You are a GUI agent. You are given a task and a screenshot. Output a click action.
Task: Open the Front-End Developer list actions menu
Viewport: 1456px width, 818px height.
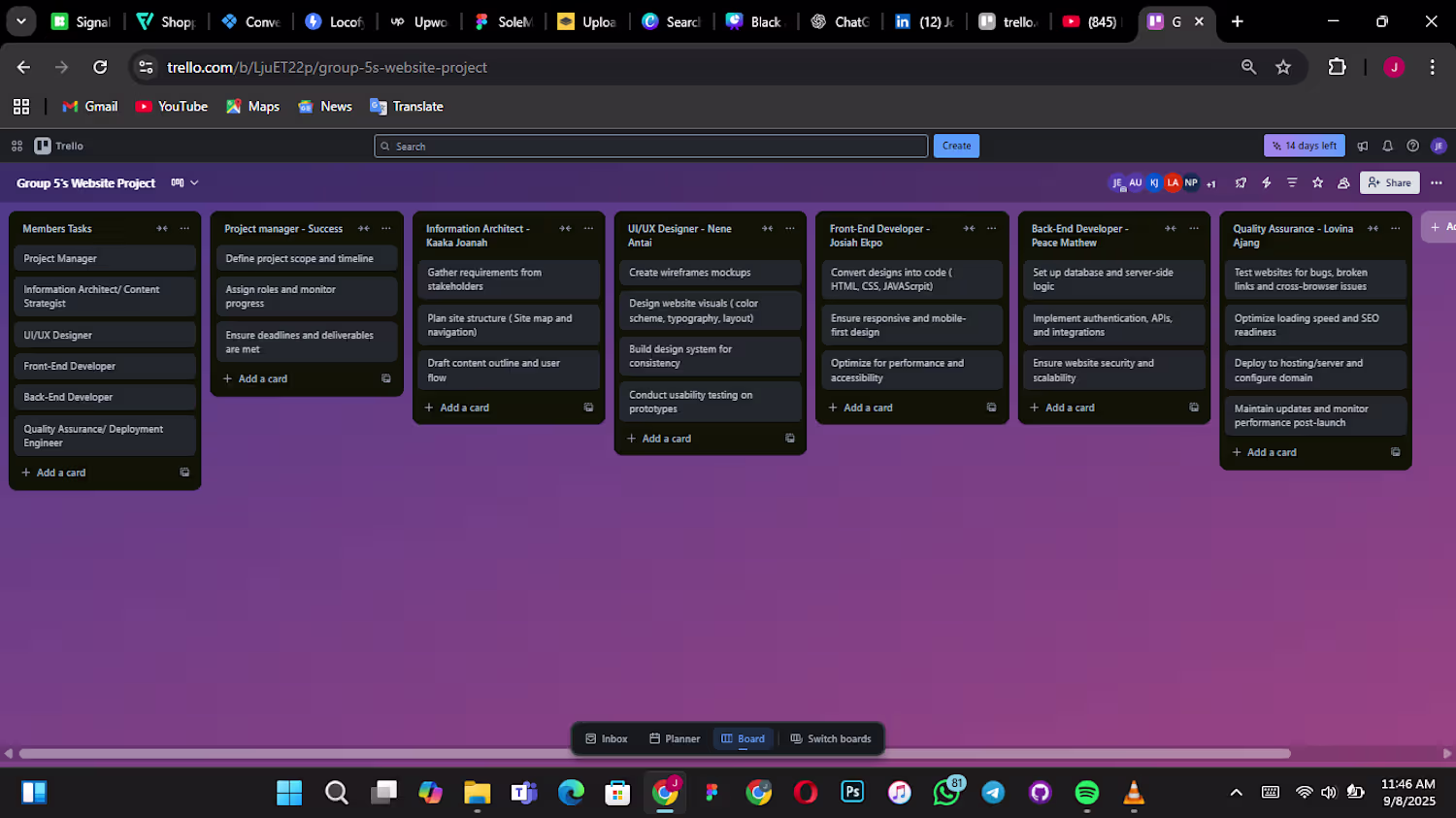click(991, 229)
